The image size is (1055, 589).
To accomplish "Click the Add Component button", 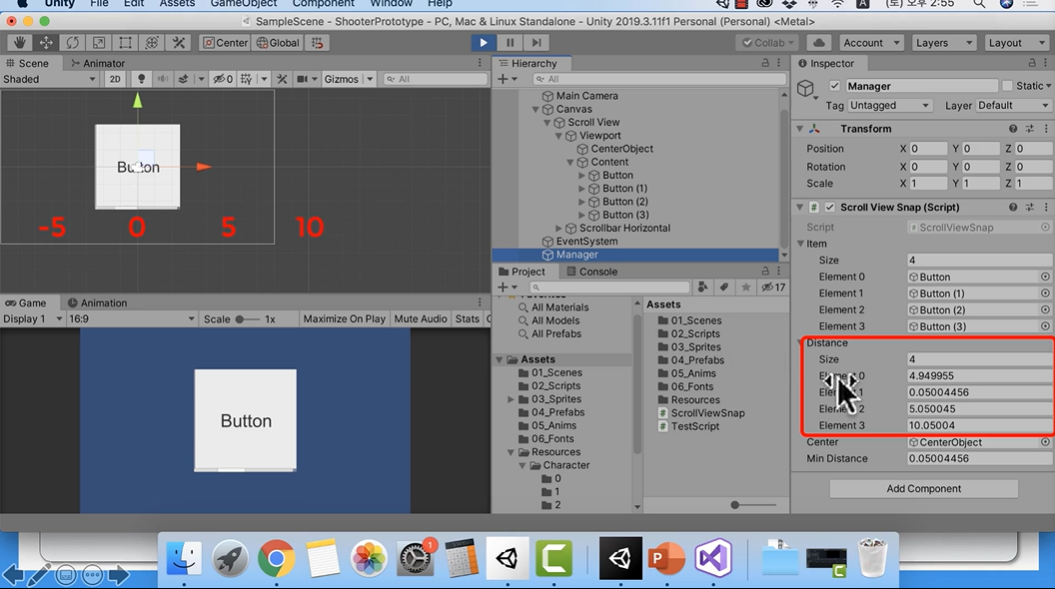I will tap(923, 489).
